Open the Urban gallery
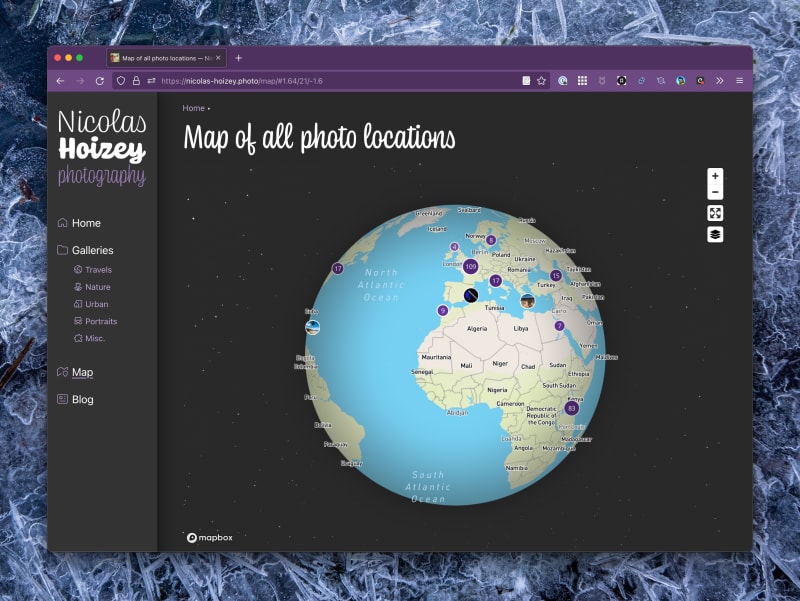Image resolution: width=800 pixels, height=601 pixels. (x=96, y=304)
